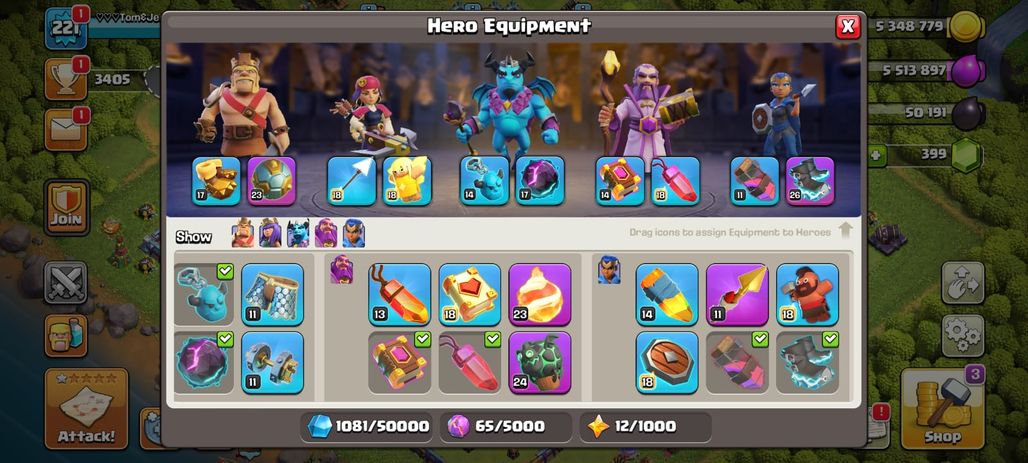Choose the level 24 Lavaloon Puppet
Image resolution: width=1028 pixels, height=463 pixels.
click(x=540, y=363)
